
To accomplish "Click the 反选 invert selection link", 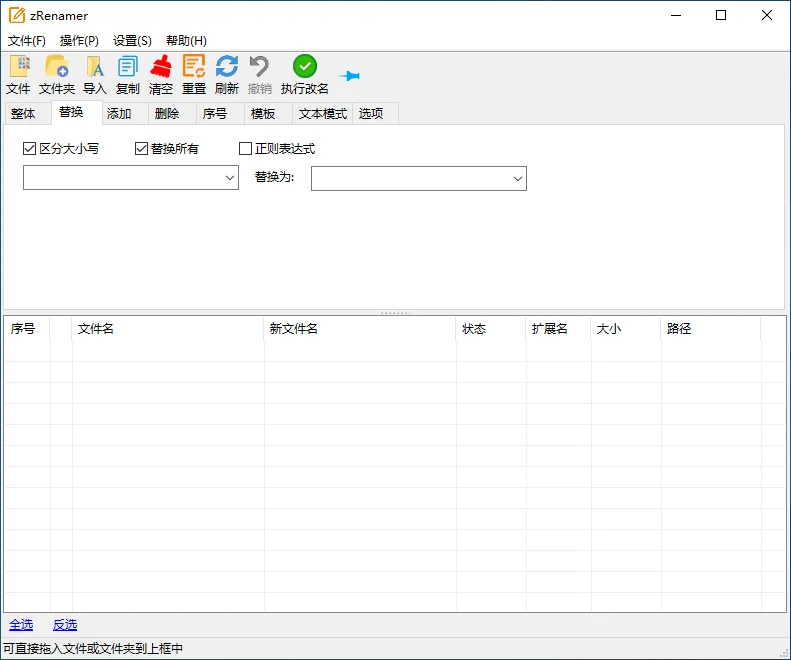I will coord(65,625).
